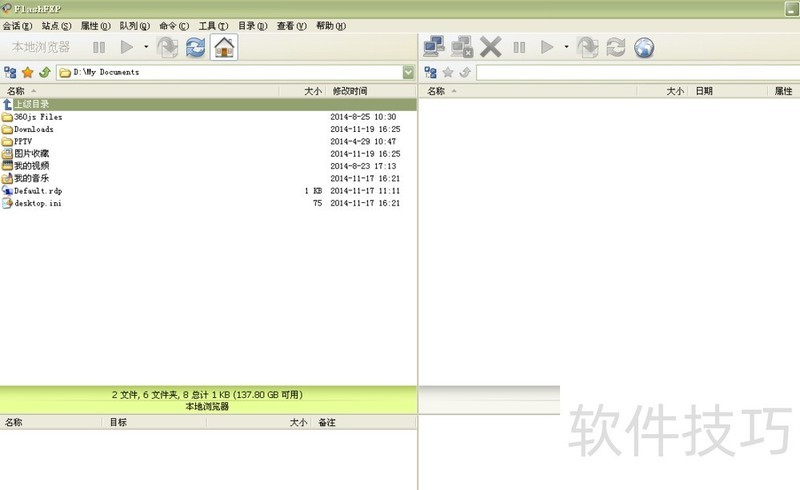Open the 属性 menu
This screenshot has width=800, height=490.
coord(95,26)
